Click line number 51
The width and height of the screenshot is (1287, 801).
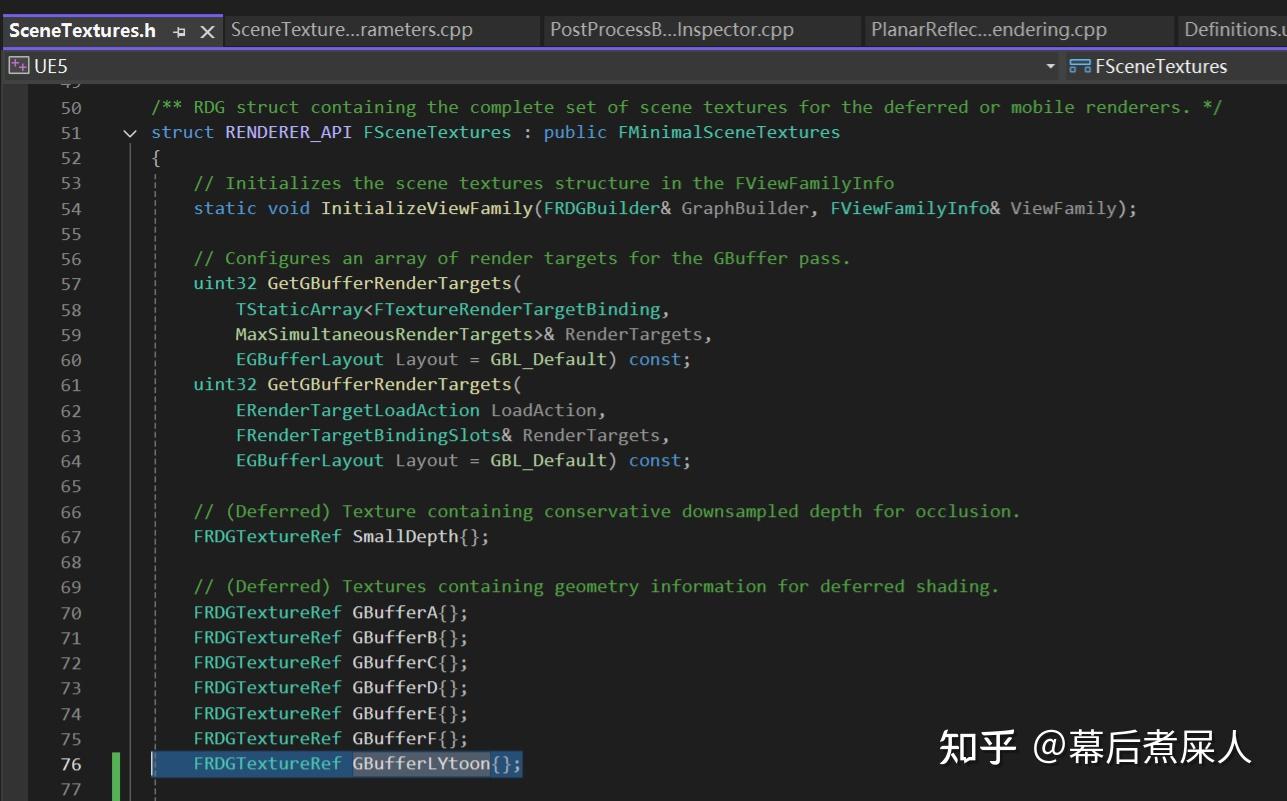[x=70, y=132]
